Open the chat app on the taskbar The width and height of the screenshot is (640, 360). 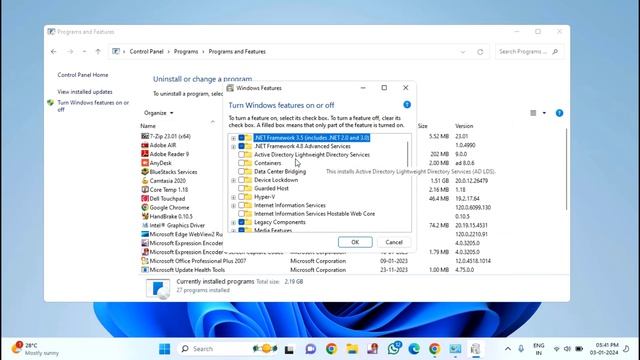(x=310, y=349)
